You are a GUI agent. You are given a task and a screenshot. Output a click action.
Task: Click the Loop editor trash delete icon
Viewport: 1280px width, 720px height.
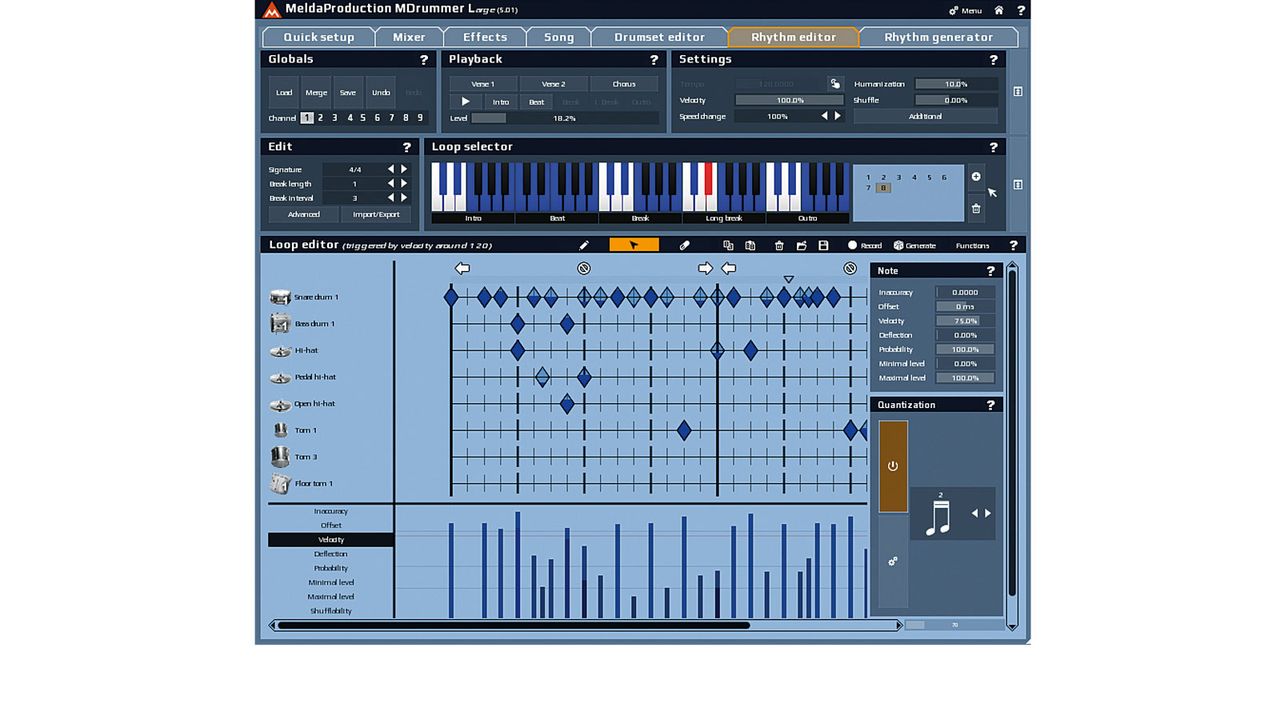click(779, 245)
